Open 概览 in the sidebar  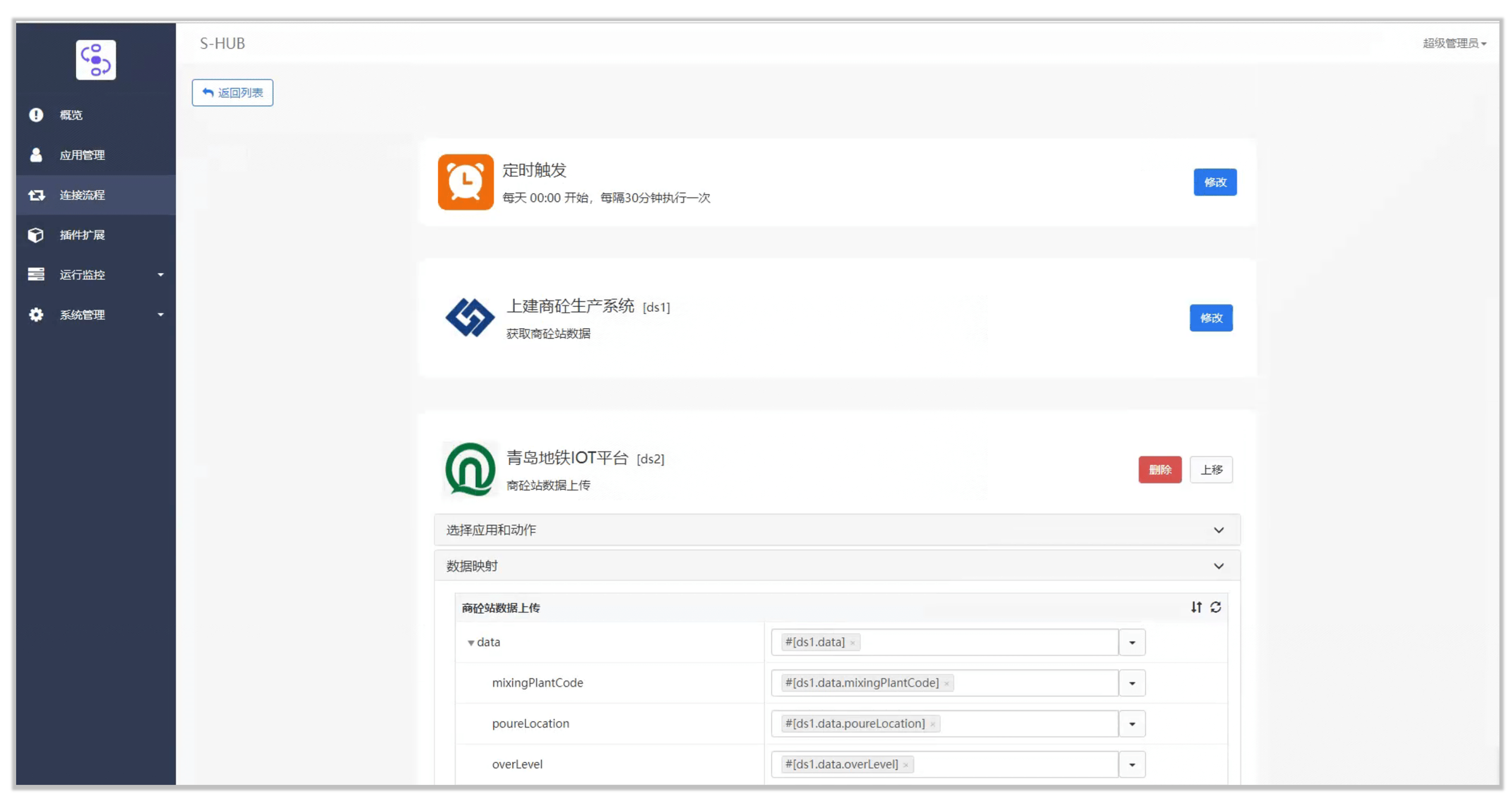tap(96, 115)
